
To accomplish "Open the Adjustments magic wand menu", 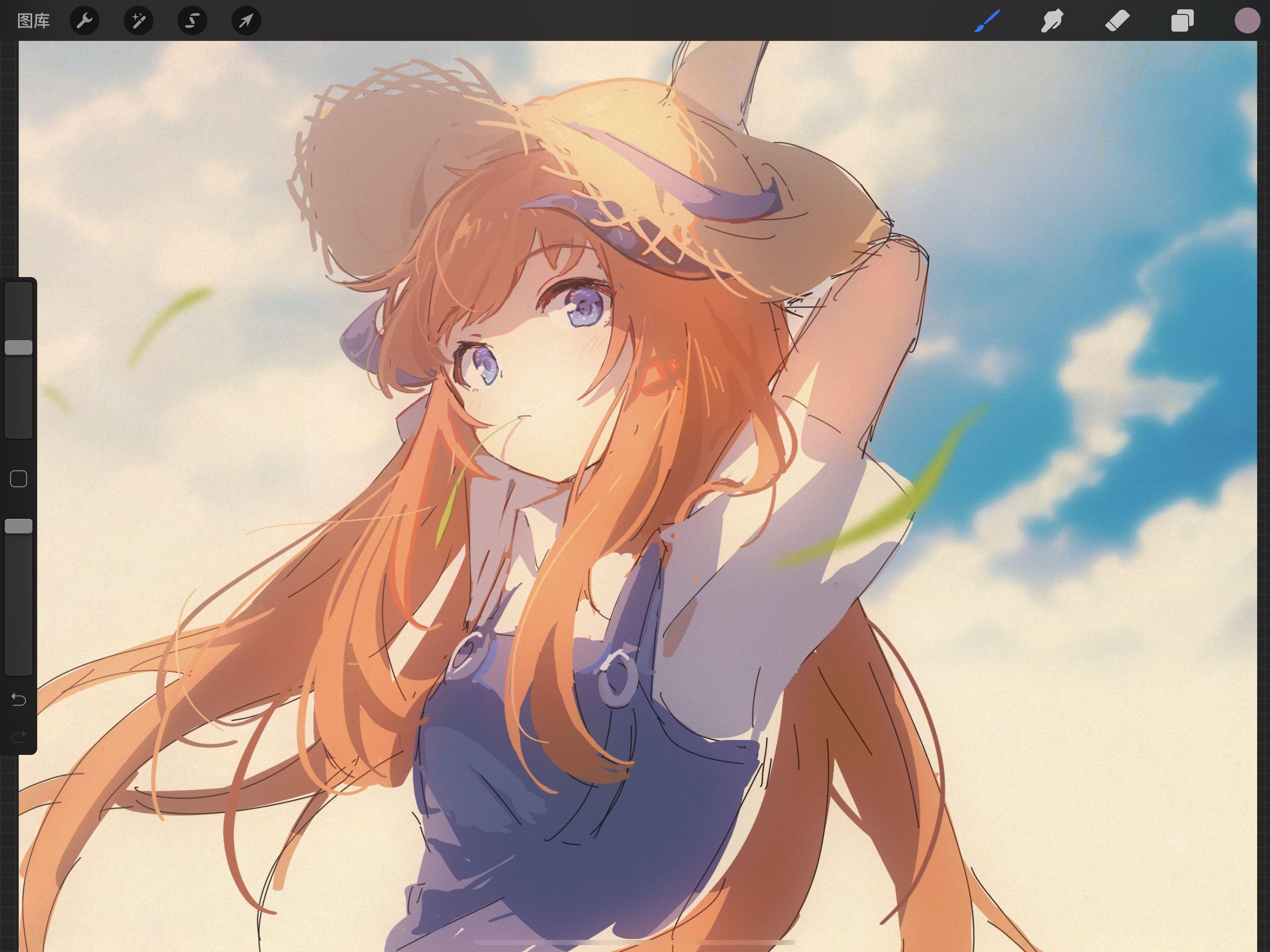I will pos(139,21).
